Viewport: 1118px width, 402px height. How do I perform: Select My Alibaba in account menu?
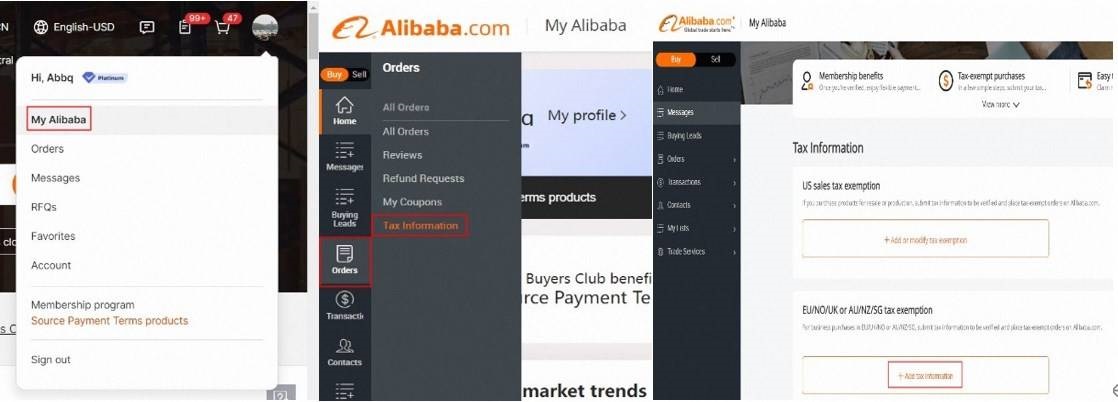59,120
